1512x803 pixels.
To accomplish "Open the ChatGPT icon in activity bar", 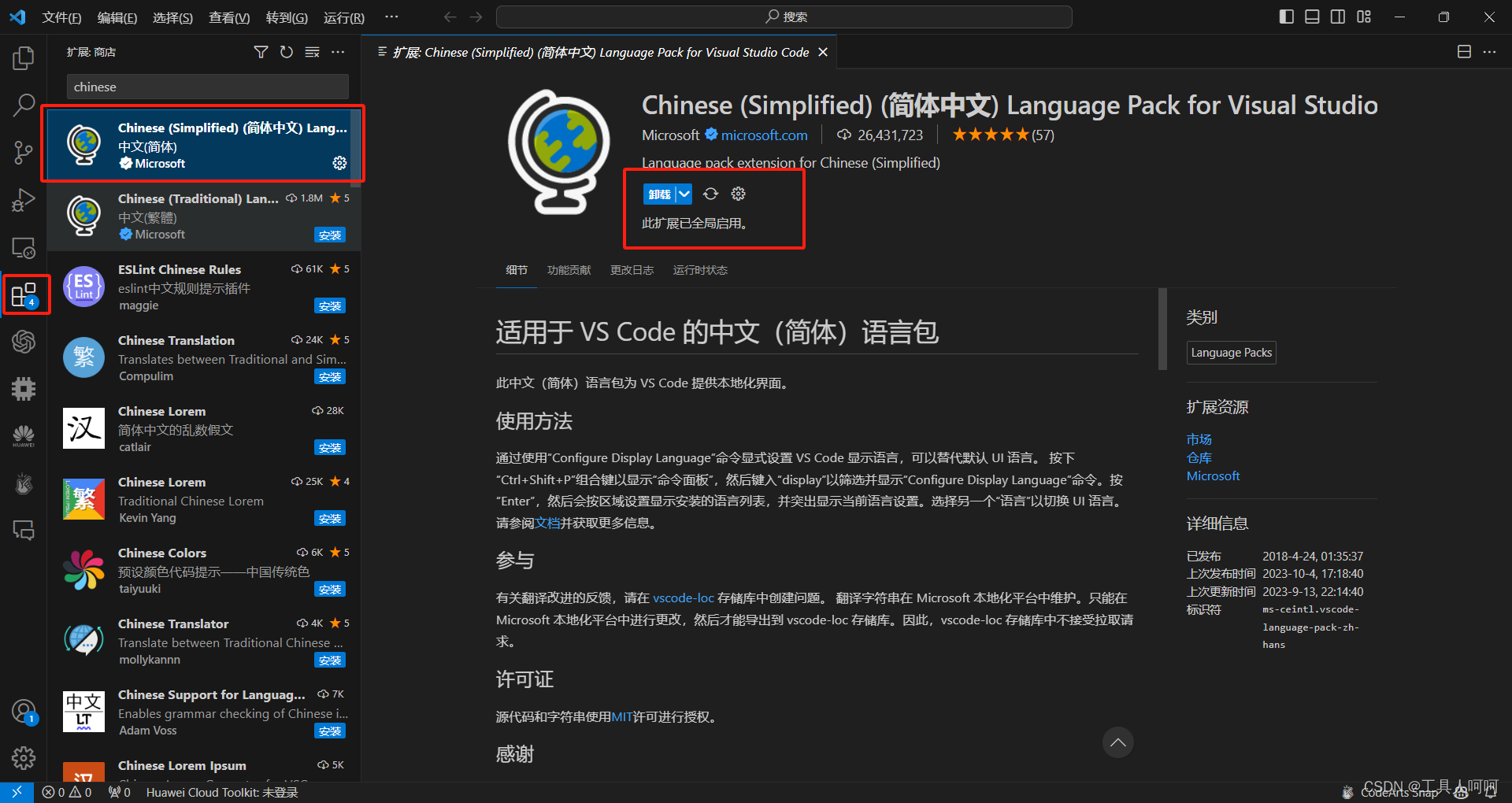I will coord(24,341).
